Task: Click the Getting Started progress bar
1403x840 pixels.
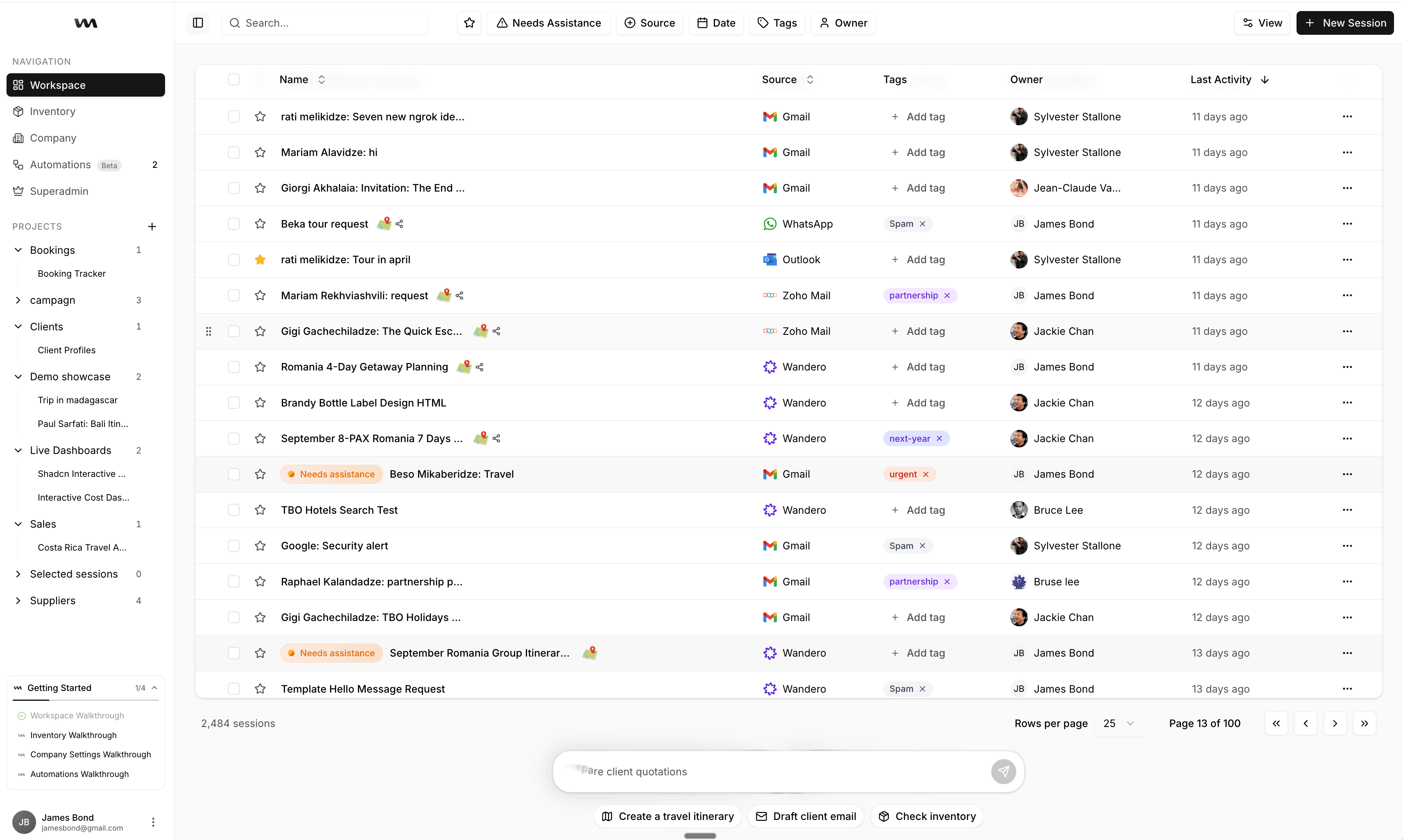Action: tap(86, 700)
